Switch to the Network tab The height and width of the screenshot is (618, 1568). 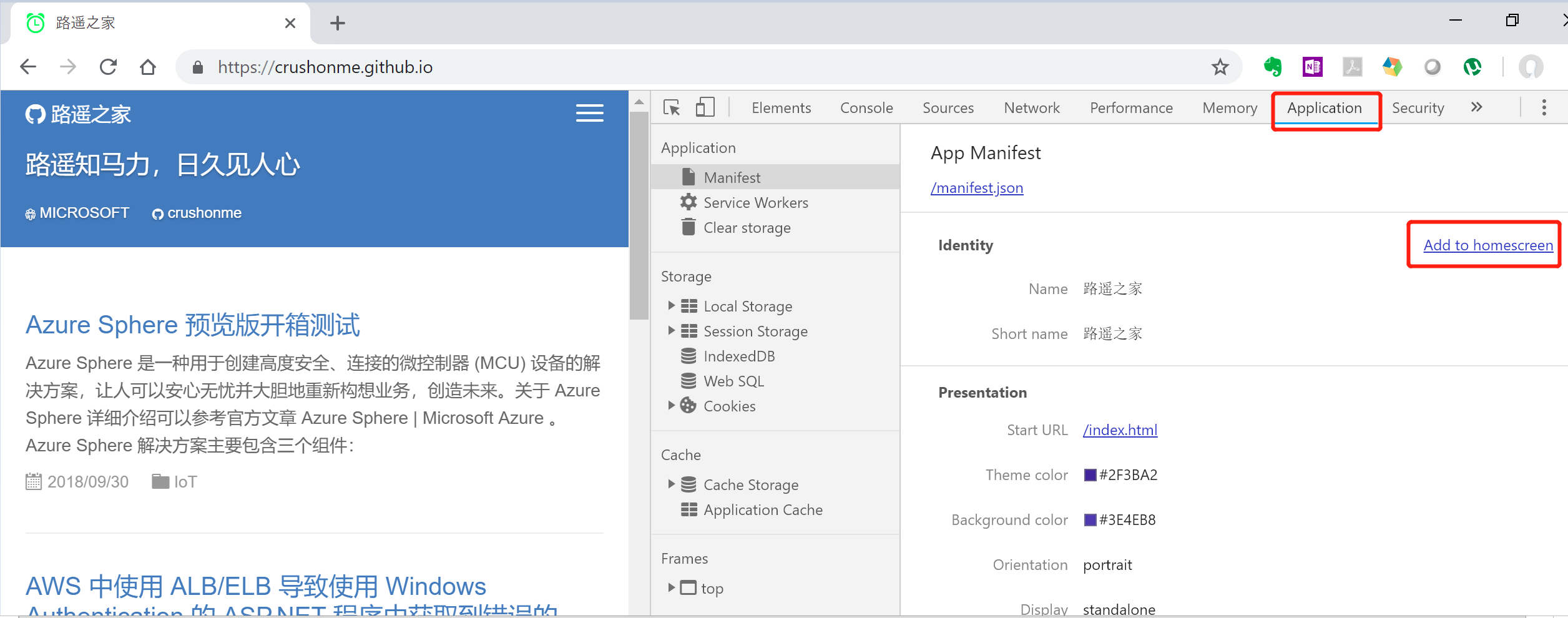click(1032, 108)
